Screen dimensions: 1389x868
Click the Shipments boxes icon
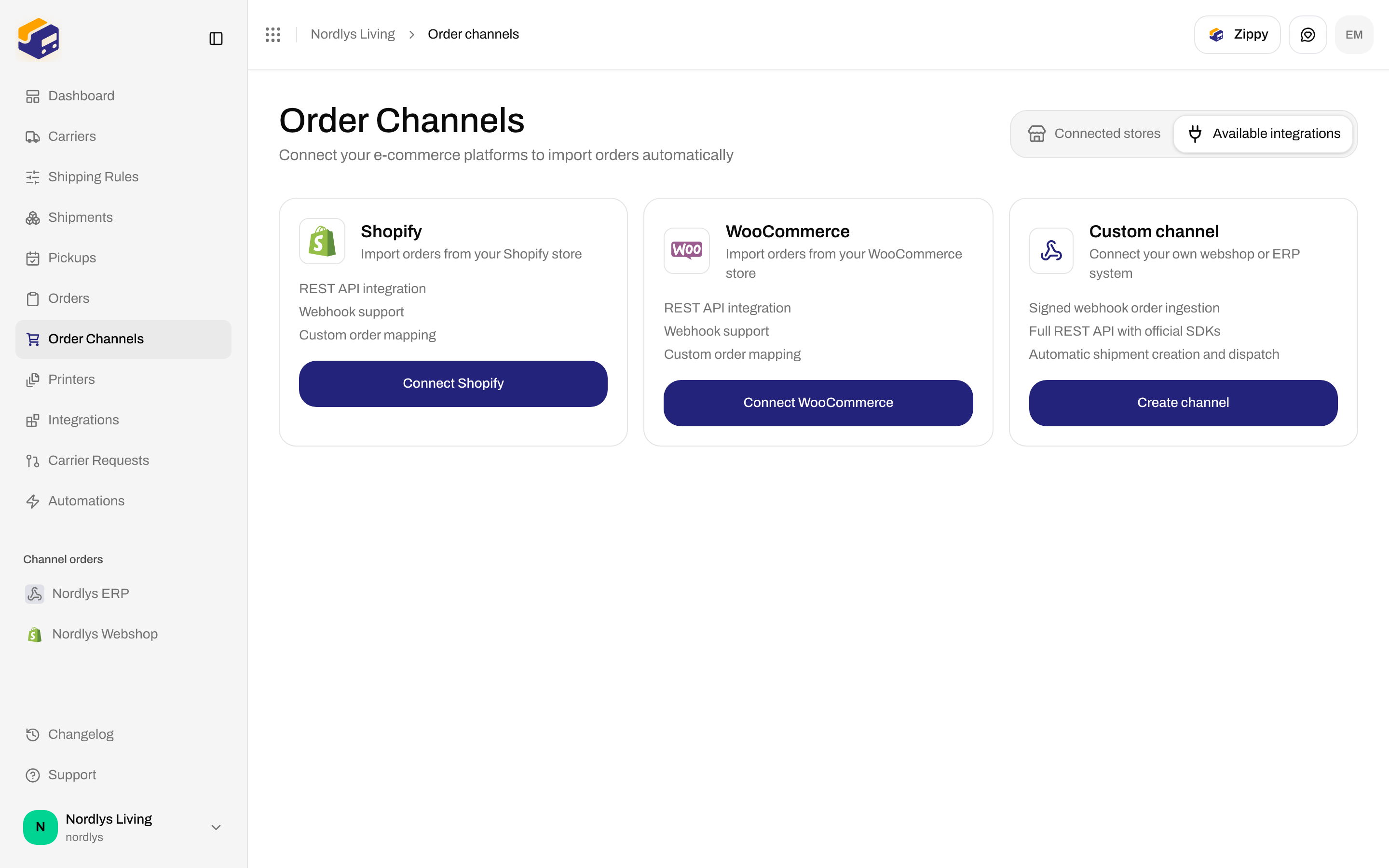(33, 217)
